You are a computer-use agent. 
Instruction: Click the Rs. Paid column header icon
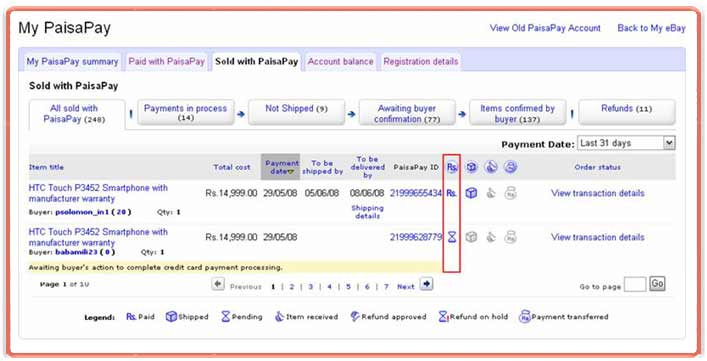tap(452, 167)
